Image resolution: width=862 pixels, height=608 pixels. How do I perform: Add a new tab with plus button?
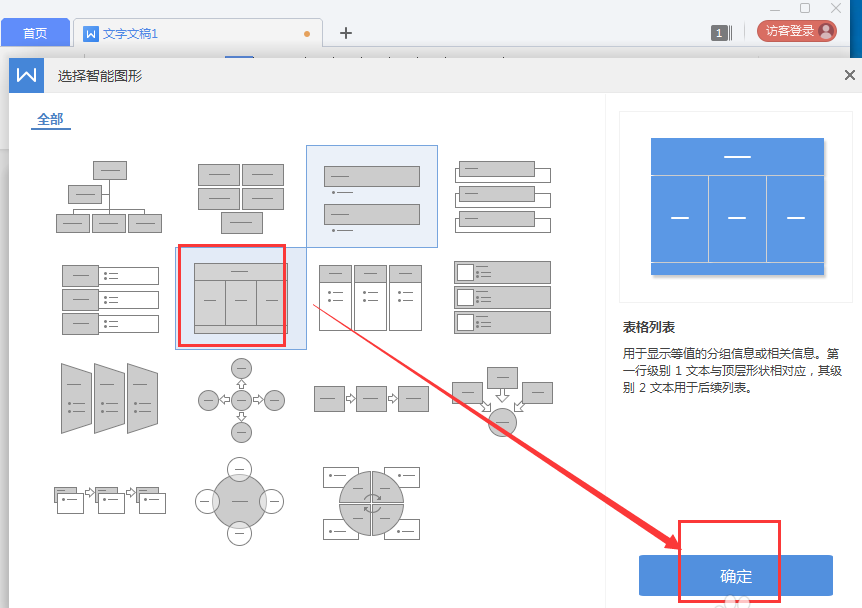click(346, 33)
